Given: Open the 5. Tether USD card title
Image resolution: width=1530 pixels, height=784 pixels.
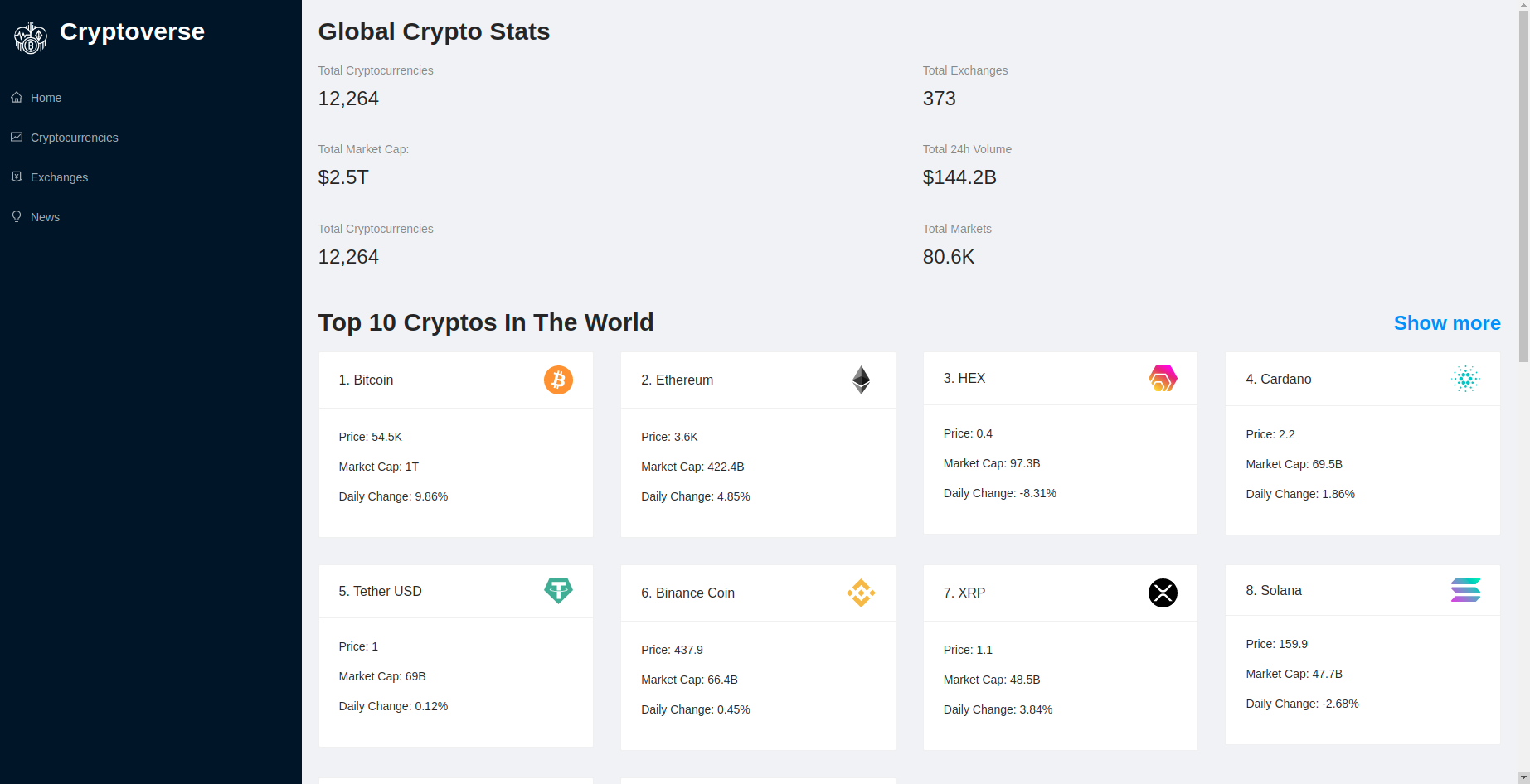Looking at the screenshot, I should point(380,591).
